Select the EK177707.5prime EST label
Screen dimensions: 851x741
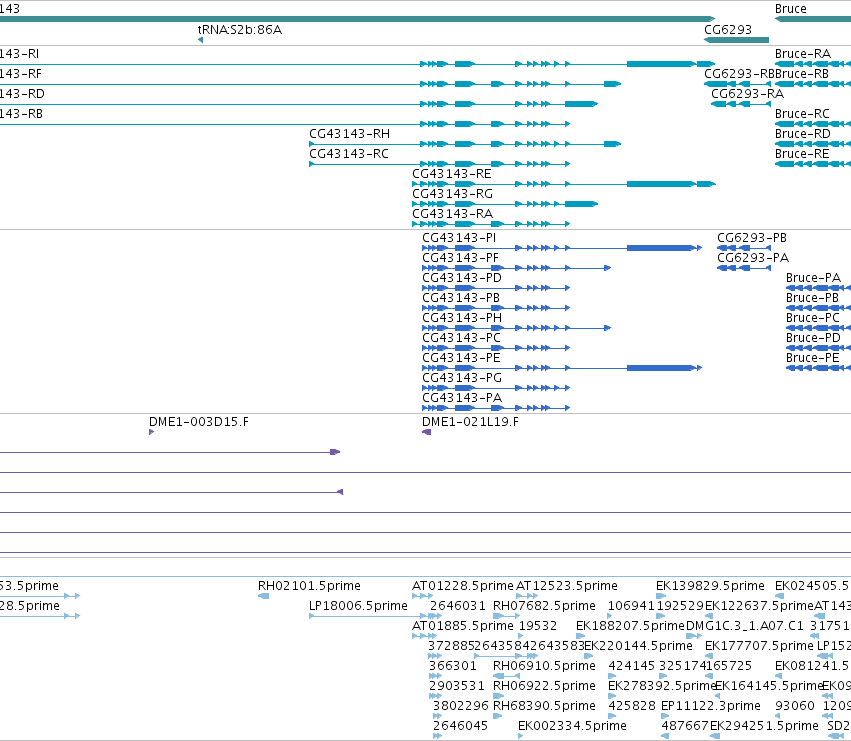[759, 646]
